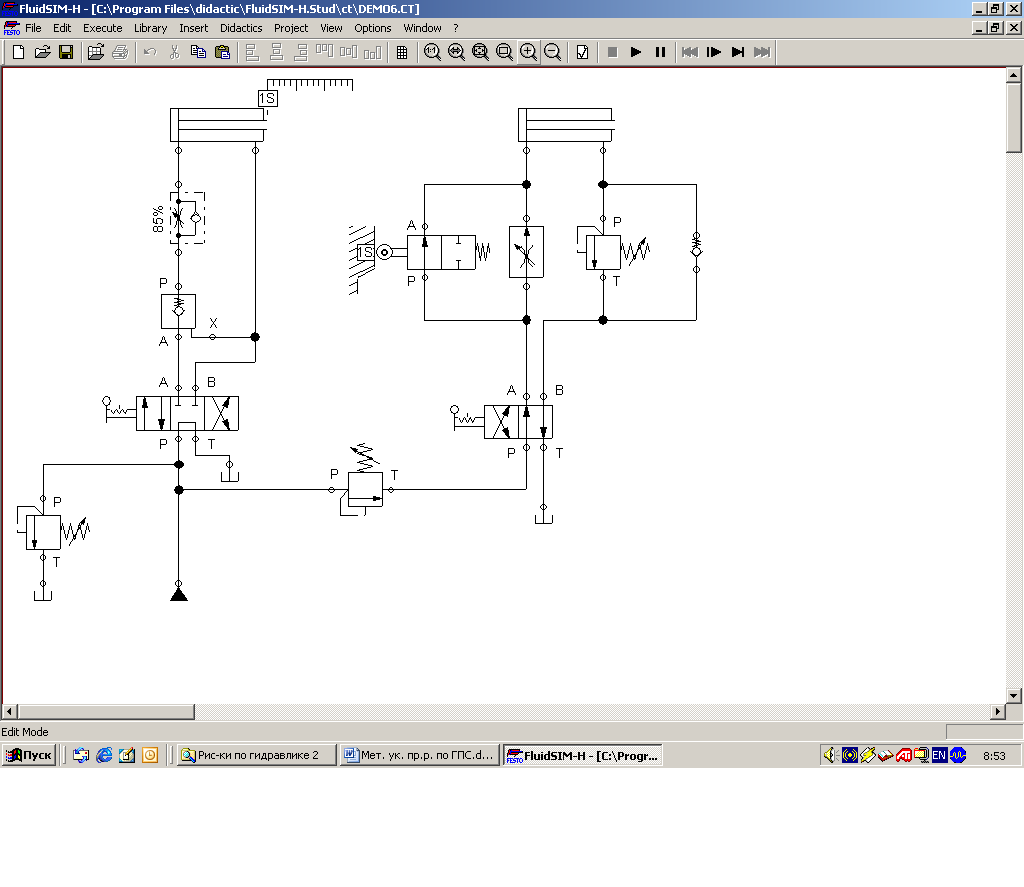Click the Align Middle vertically icon

pos(348,52)
